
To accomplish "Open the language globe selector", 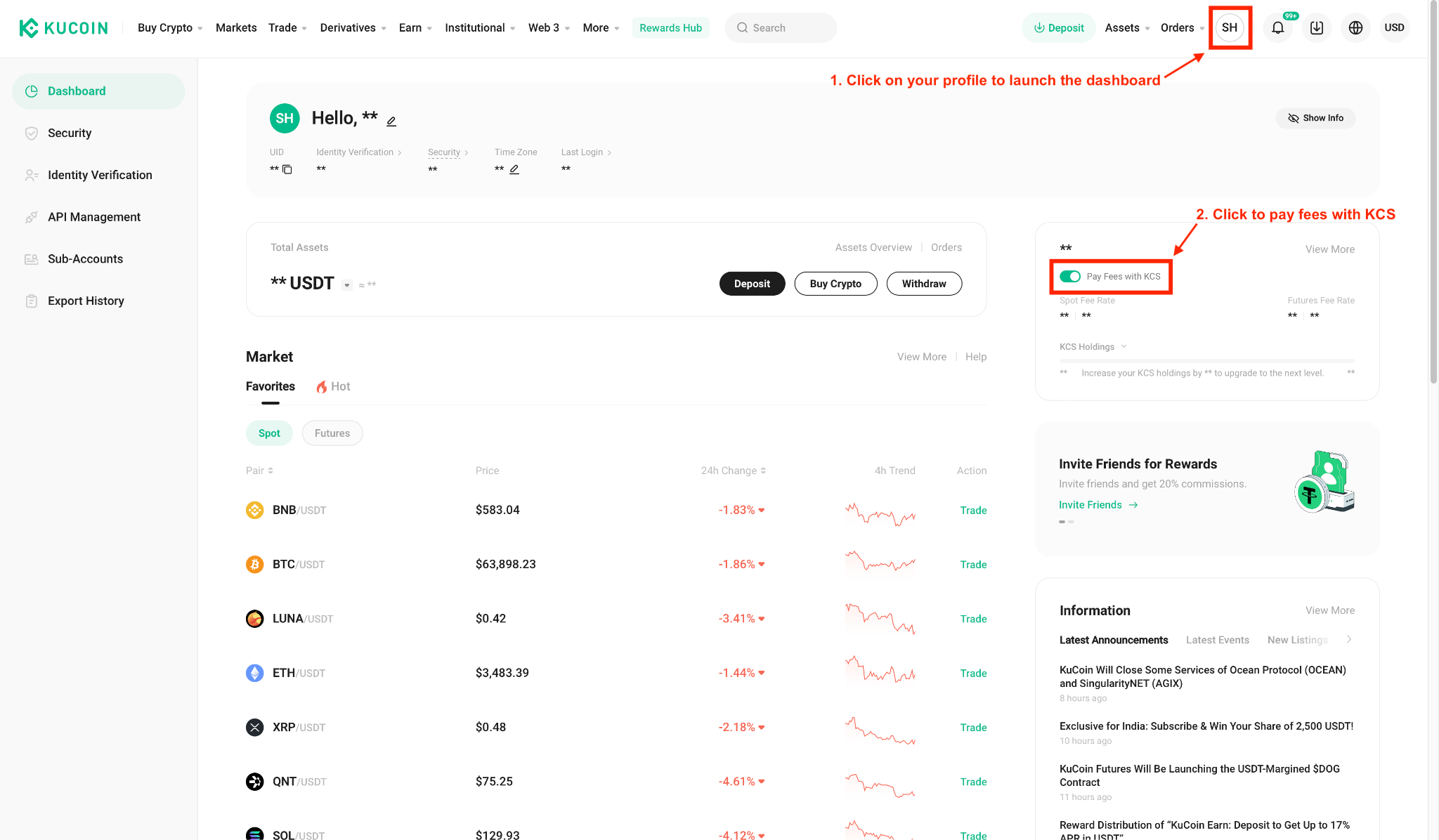I will click(x=1355, y=28).
